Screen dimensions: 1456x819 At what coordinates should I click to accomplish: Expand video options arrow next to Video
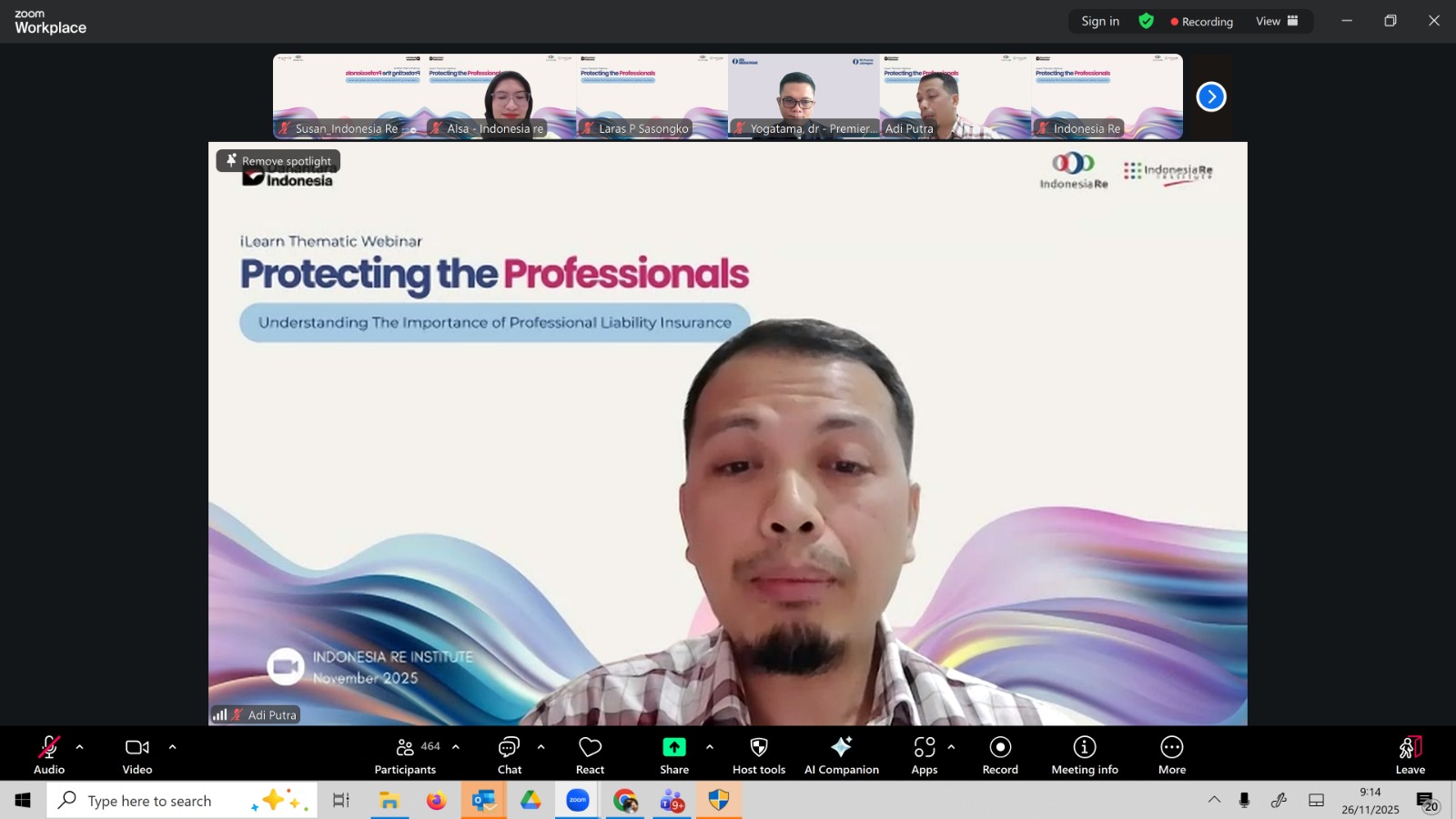(173, 747)
